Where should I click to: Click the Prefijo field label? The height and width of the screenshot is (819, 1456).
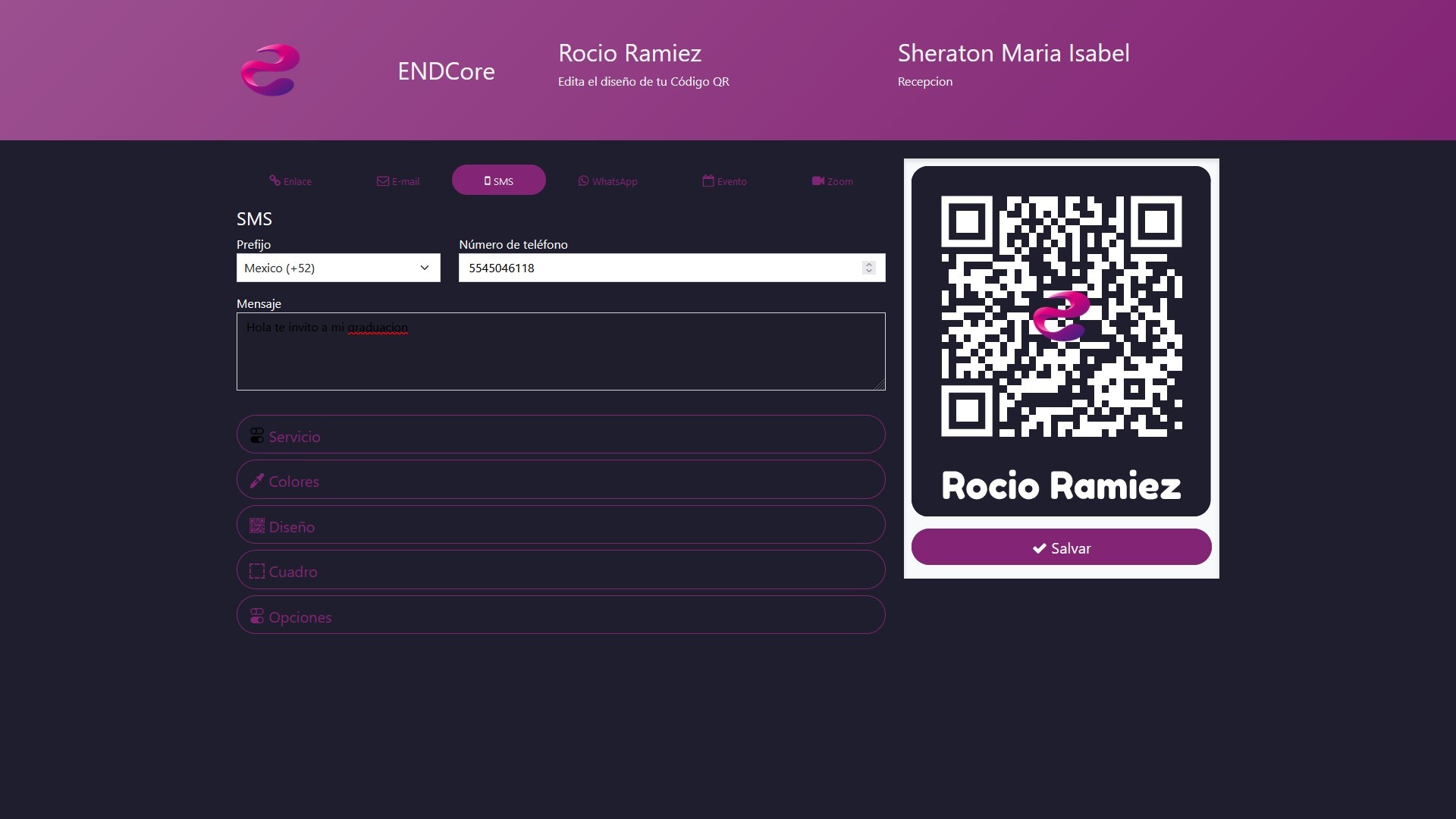click(253, 244)
